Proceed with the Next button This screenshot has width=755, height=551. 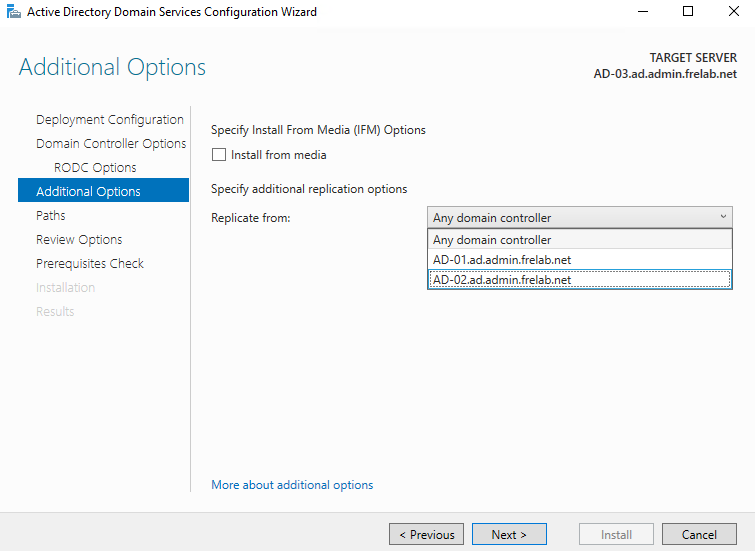(509, 535)
